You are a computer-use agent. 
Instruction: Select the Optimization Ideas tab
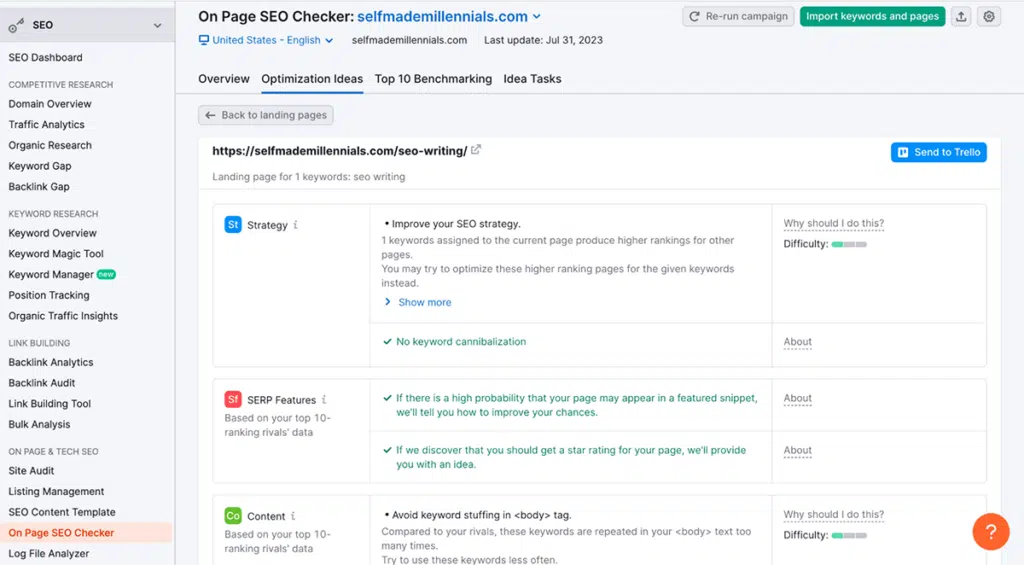point(312,79)
